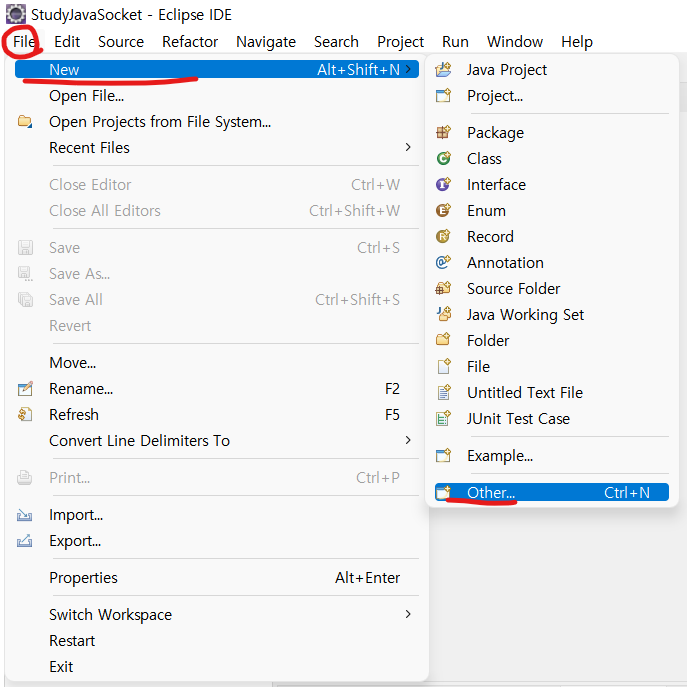Click the Export icon

coord(25,541)
